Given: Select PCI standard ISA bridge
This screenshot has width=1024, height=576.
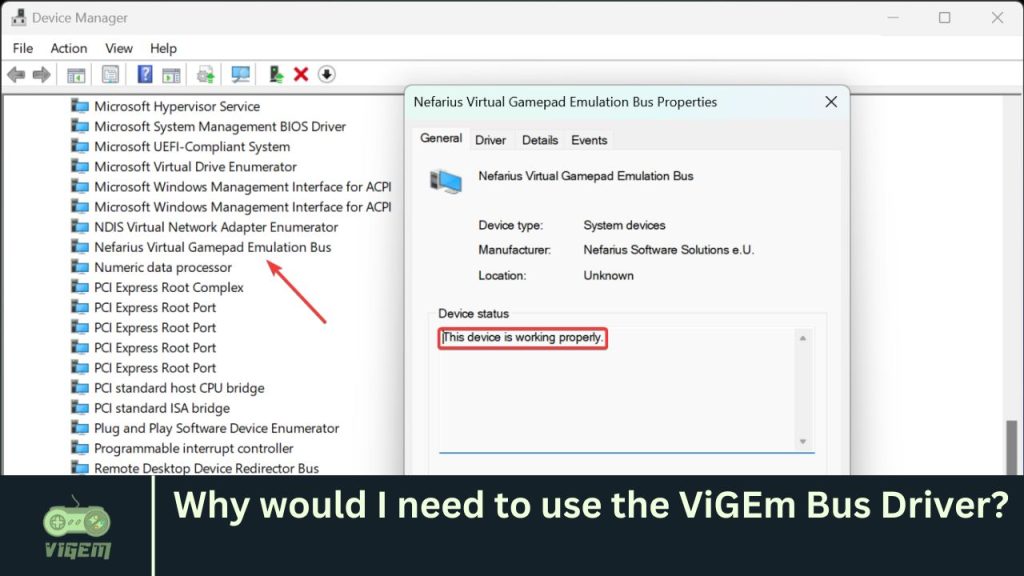Looking at the screenshot, I should [x=162, y=408].
